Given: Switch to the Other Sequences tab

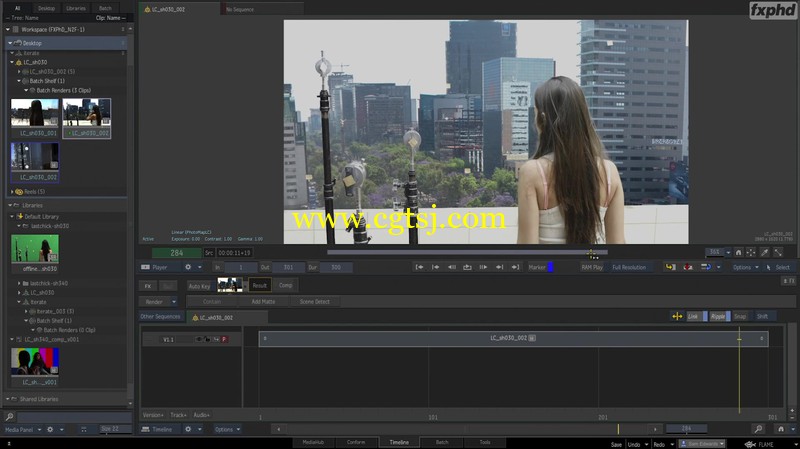Looking at the screenshot, I should pyautogui.click(x=160, y=317).
